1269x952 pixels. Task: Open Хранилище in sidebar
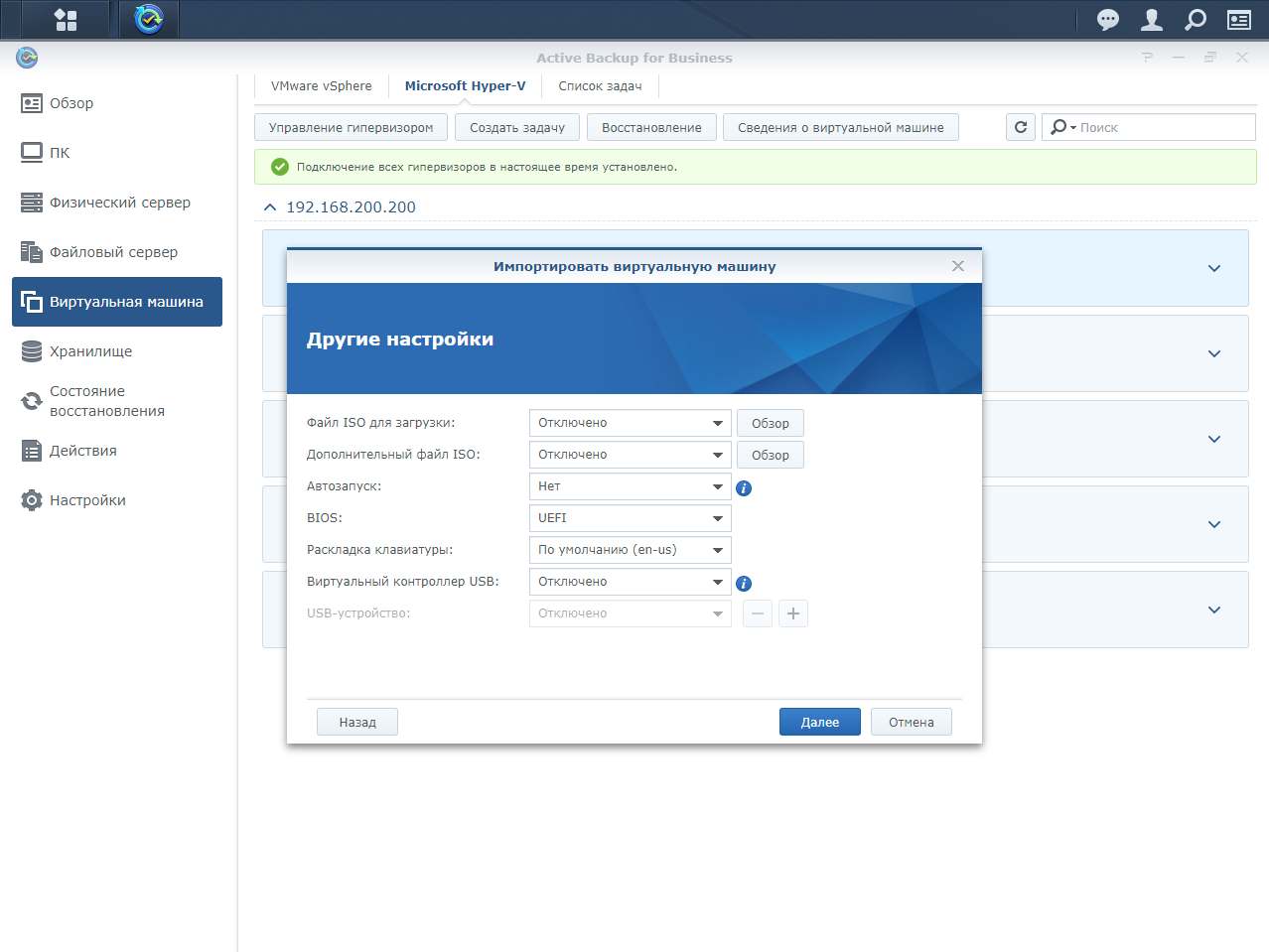coord(117,351)
